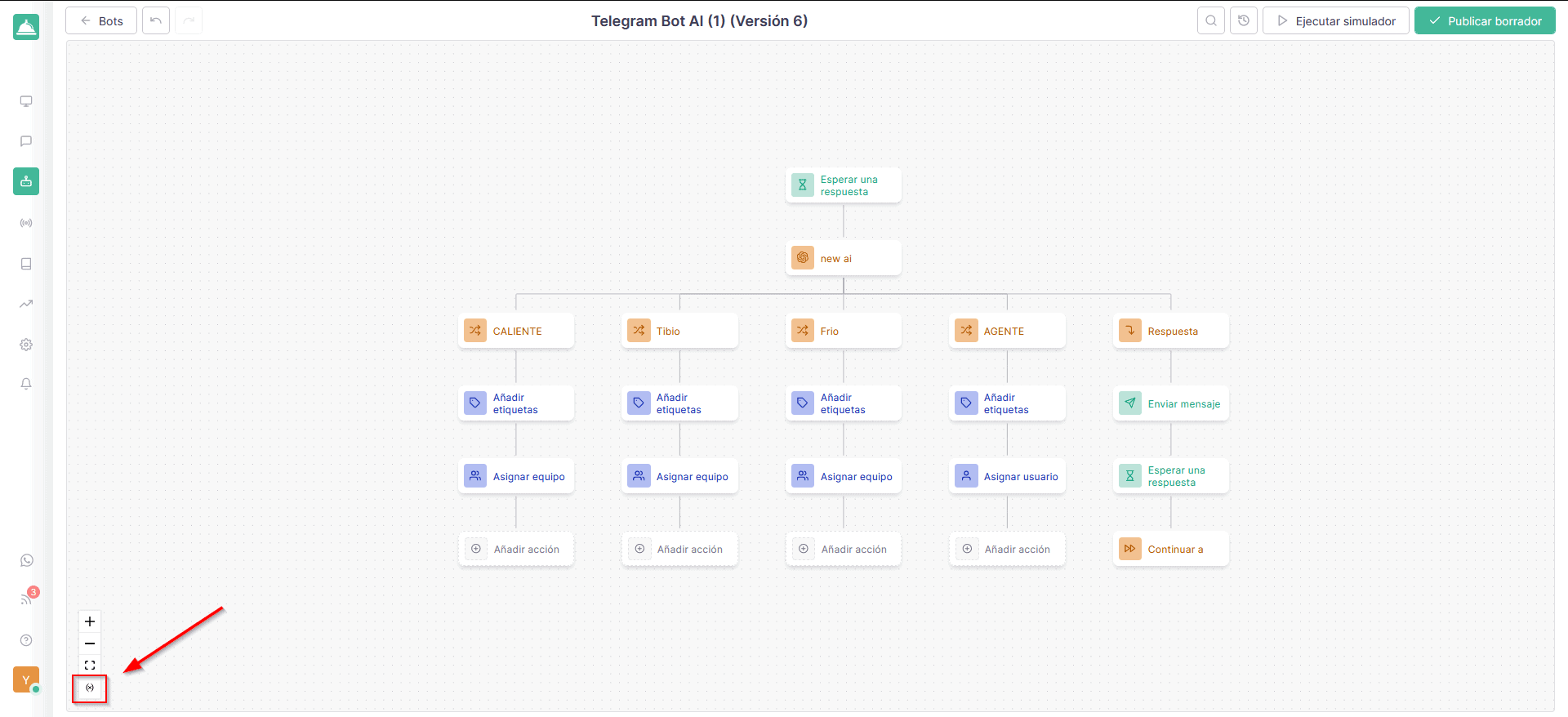Open user avatar Y in sidebar

point(25,679)
